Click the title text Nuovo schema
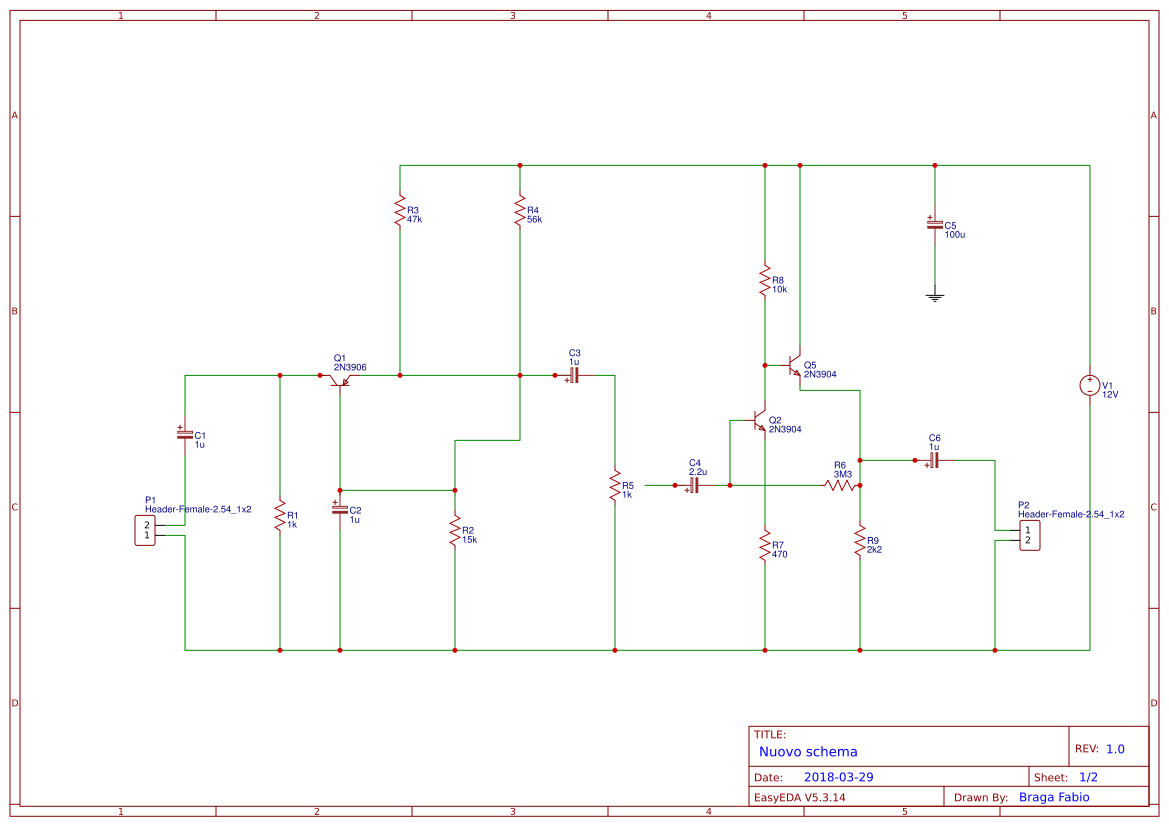1169x827 pixels. tap(808, 751)
